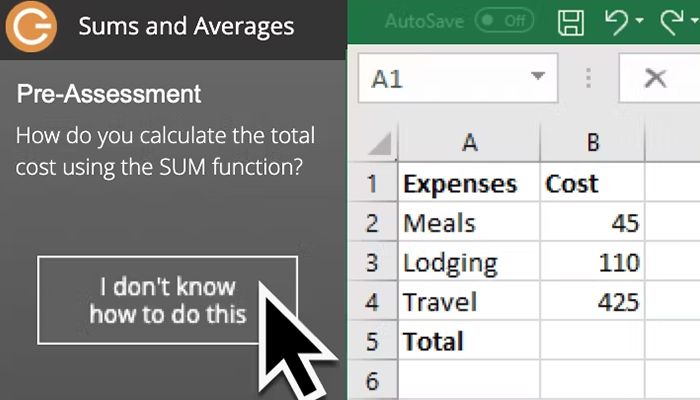Select column A header
Viewport: 700px width, 400px height.
coord(469,143)
